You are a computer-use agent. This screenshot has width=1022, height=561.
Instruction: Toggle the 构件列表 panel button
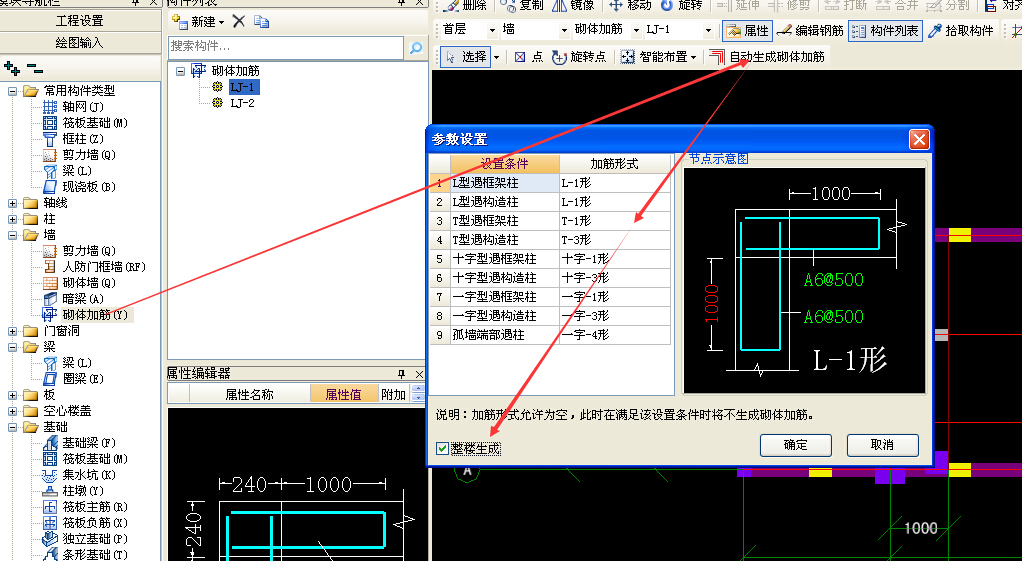886,31
